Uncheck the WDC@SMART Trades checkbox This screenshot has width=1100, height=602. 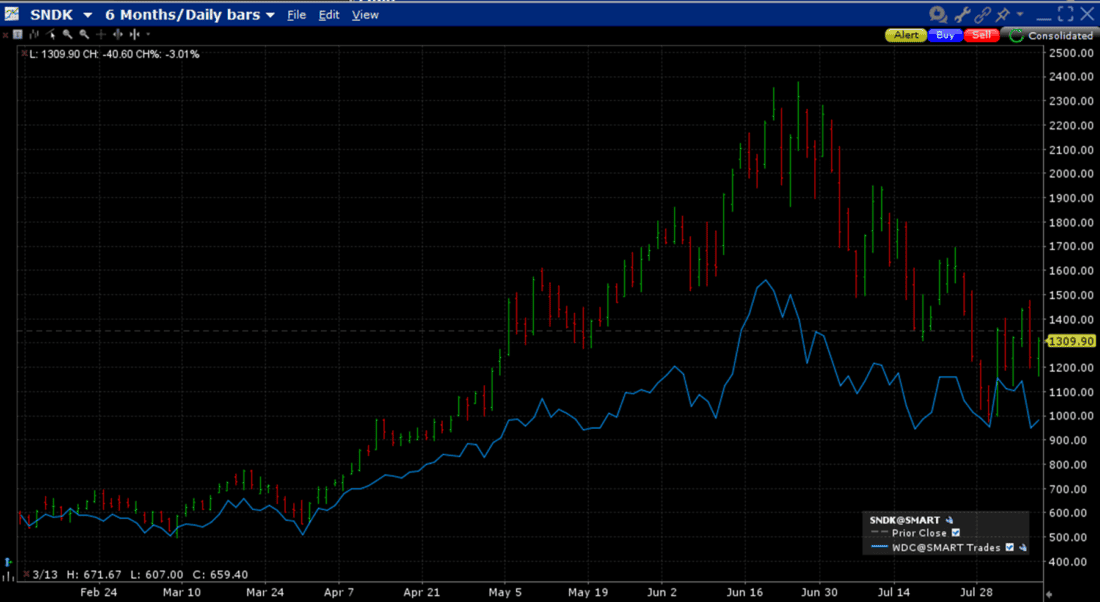(1010, 547)
